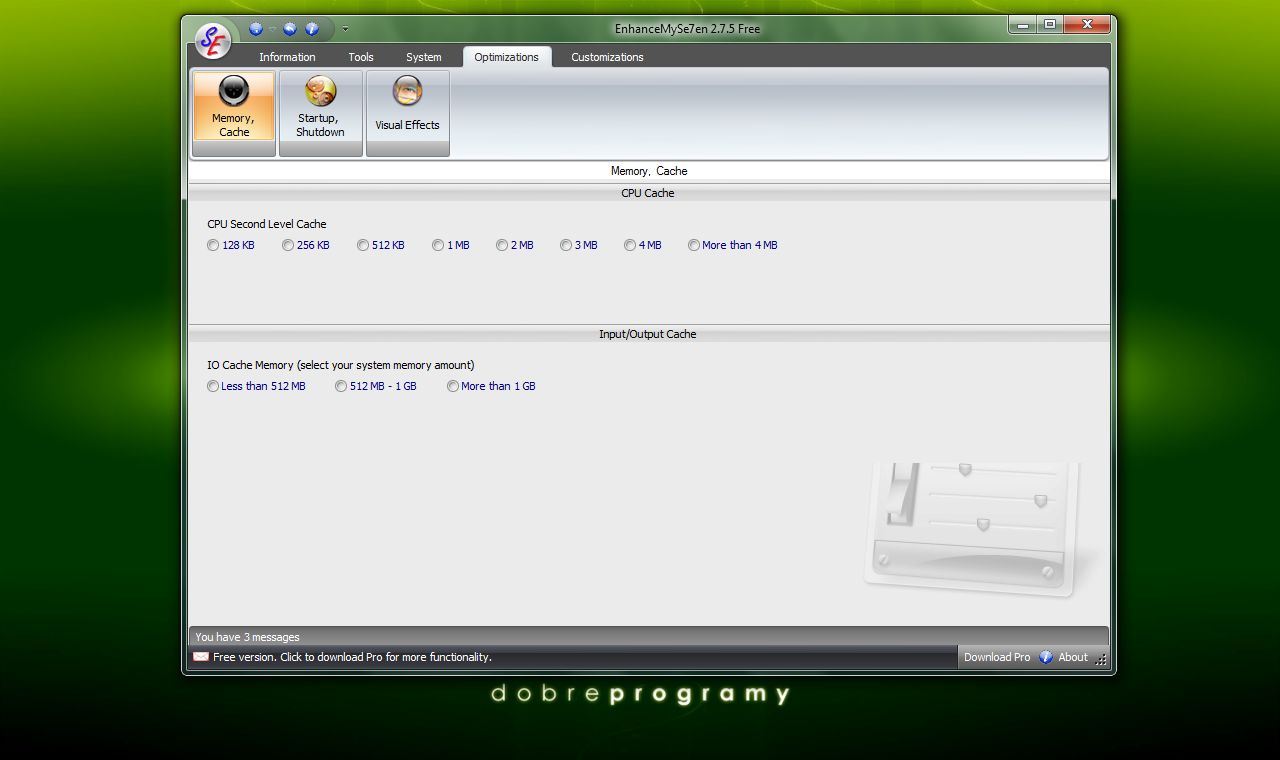Click the 'Free version. Click to download Pro' link
1280x760 pixels.
click(352, 657)
